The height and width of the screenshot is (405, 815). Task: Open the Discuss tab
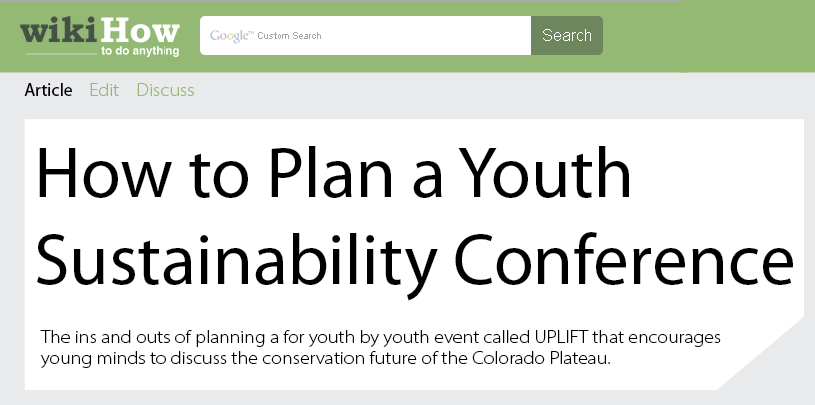click(165, 90)
